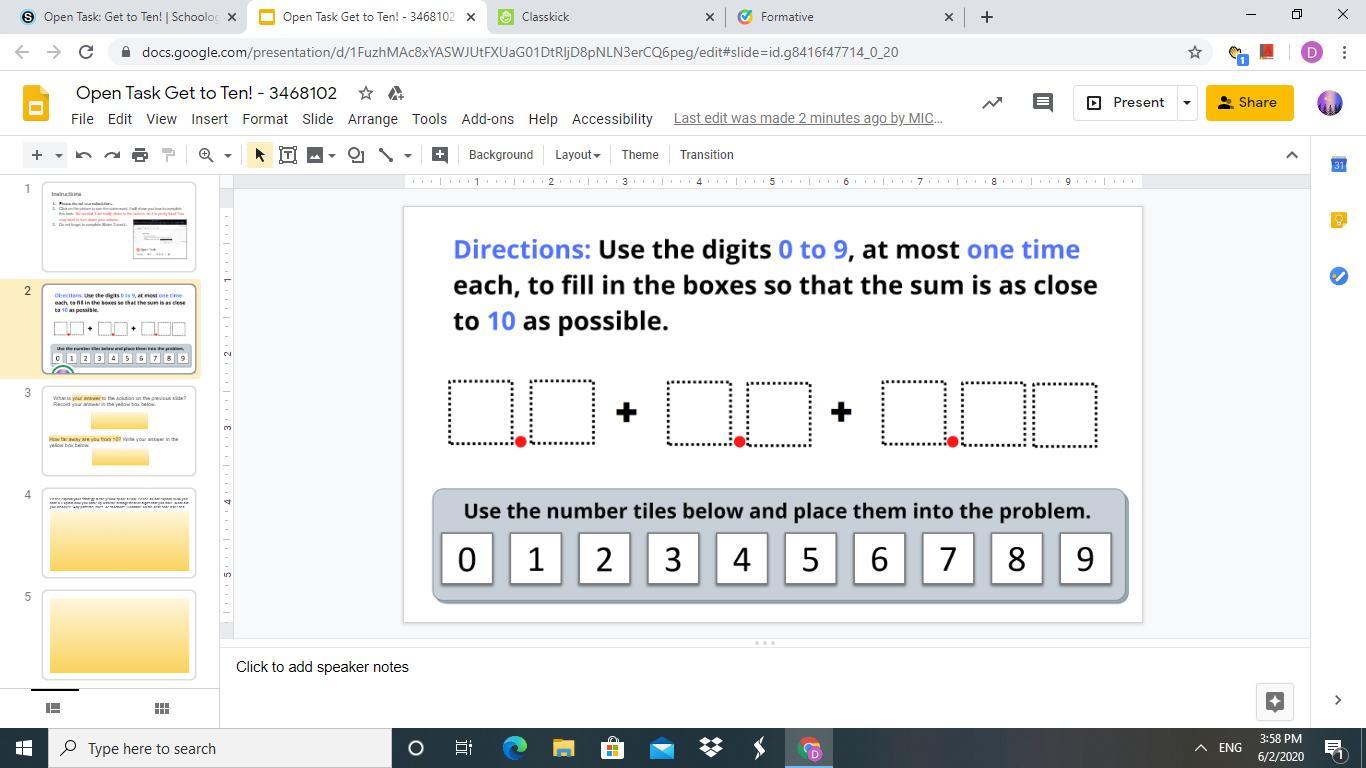Open comment history icon

point(1042,102)
